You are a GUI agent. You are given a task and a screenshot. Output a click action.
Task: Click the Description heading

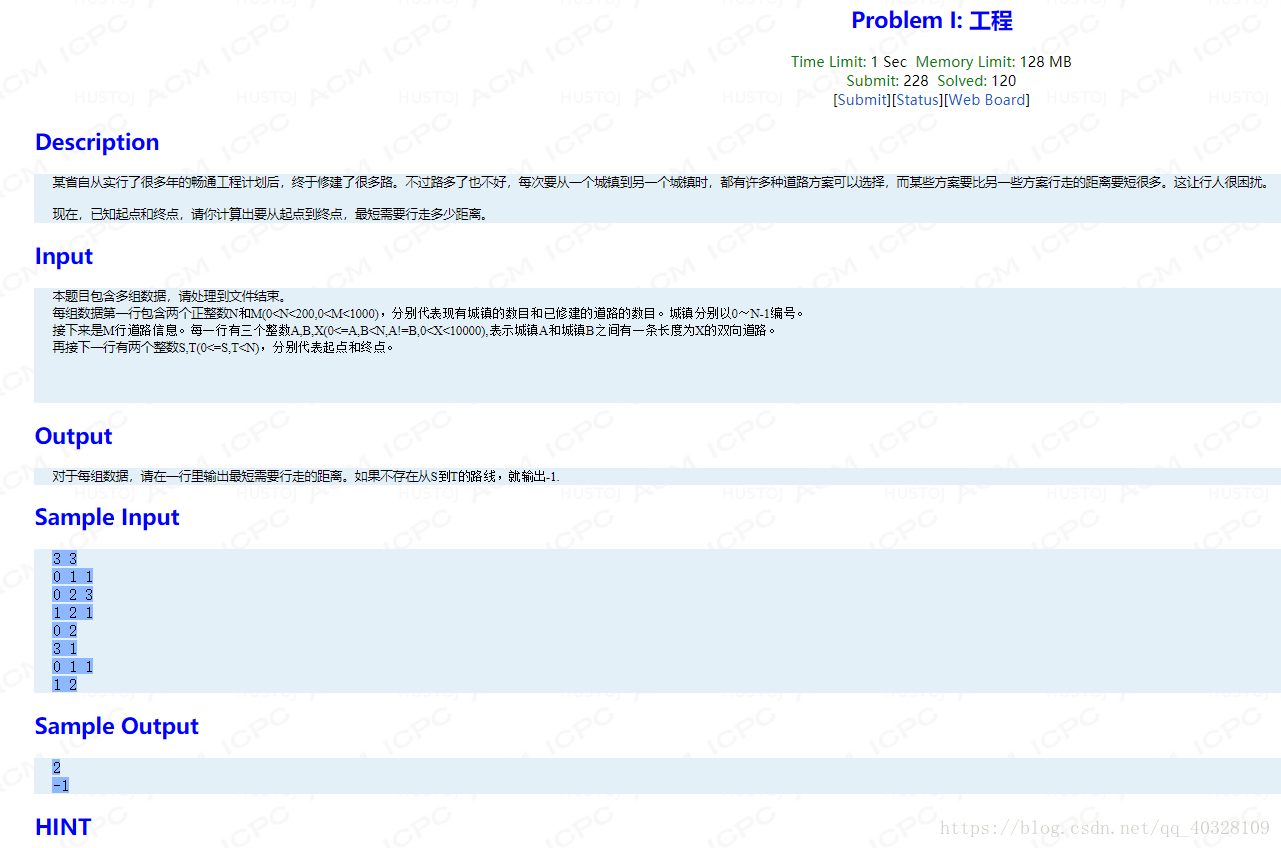(97, 142)
